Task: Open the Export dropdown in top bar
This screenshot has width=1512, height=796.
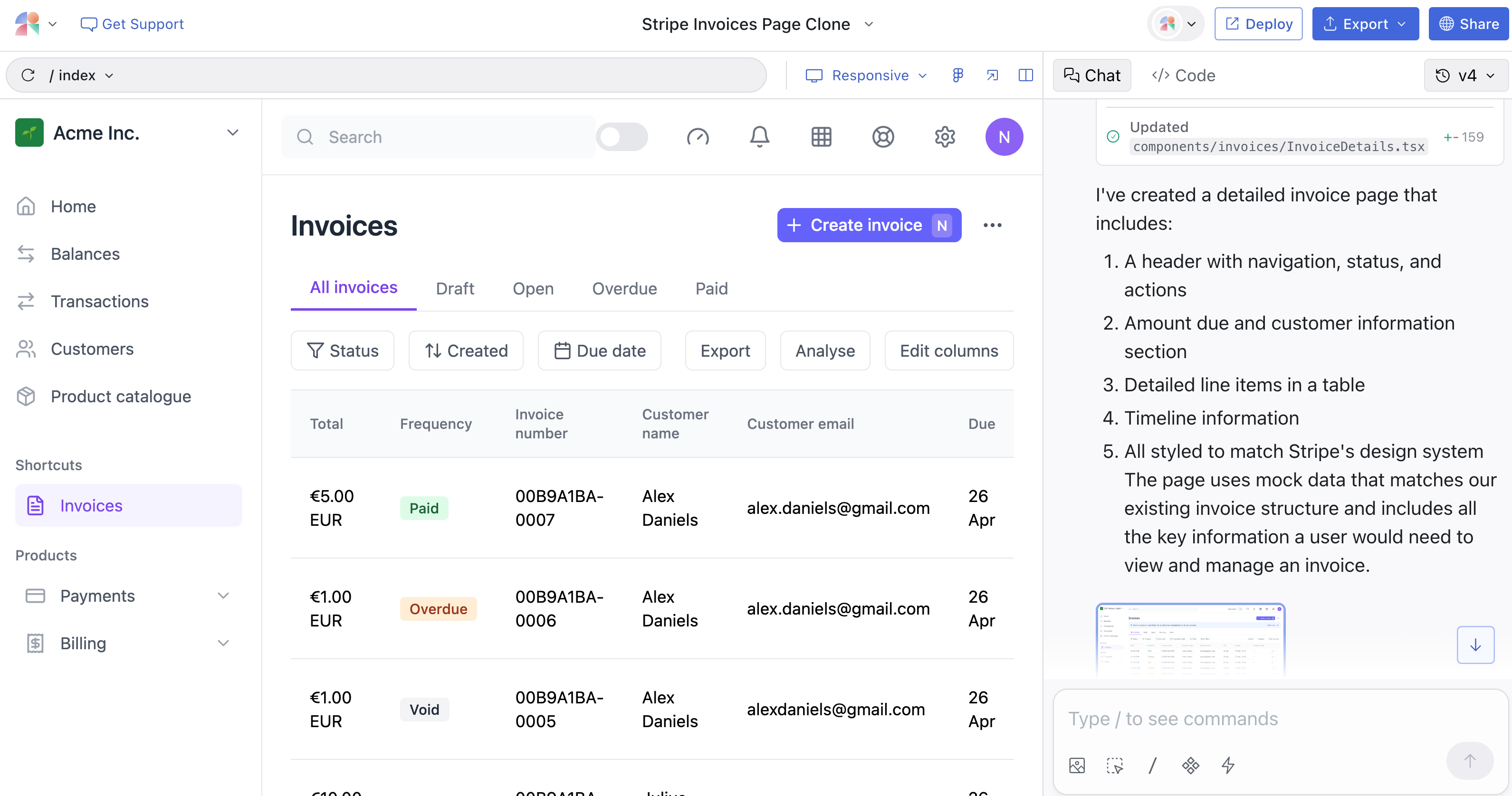Action: coord(1365,23)
